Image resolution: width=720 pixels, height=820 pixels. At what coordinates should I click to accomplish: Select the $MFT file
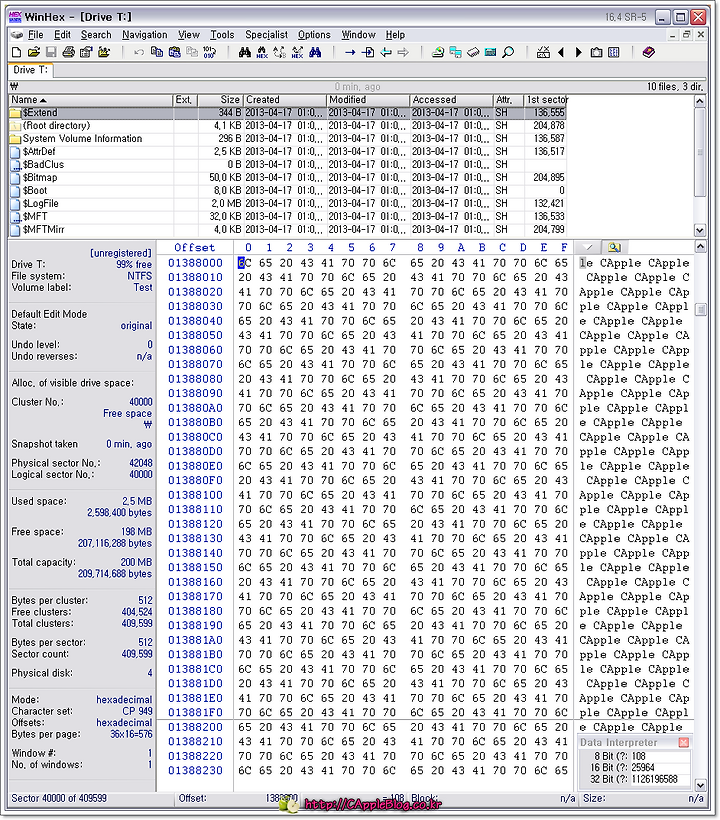(288, 216)
